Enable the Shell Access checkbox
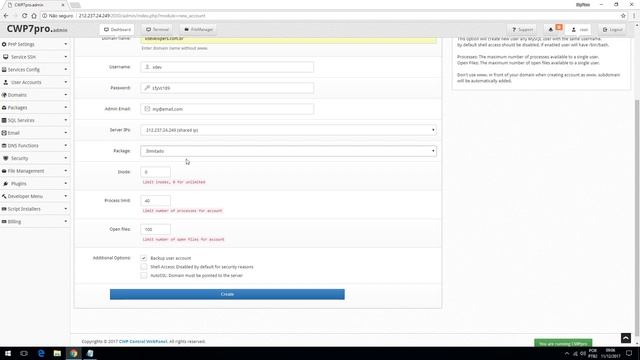640x360 pixels. [144, 267]
